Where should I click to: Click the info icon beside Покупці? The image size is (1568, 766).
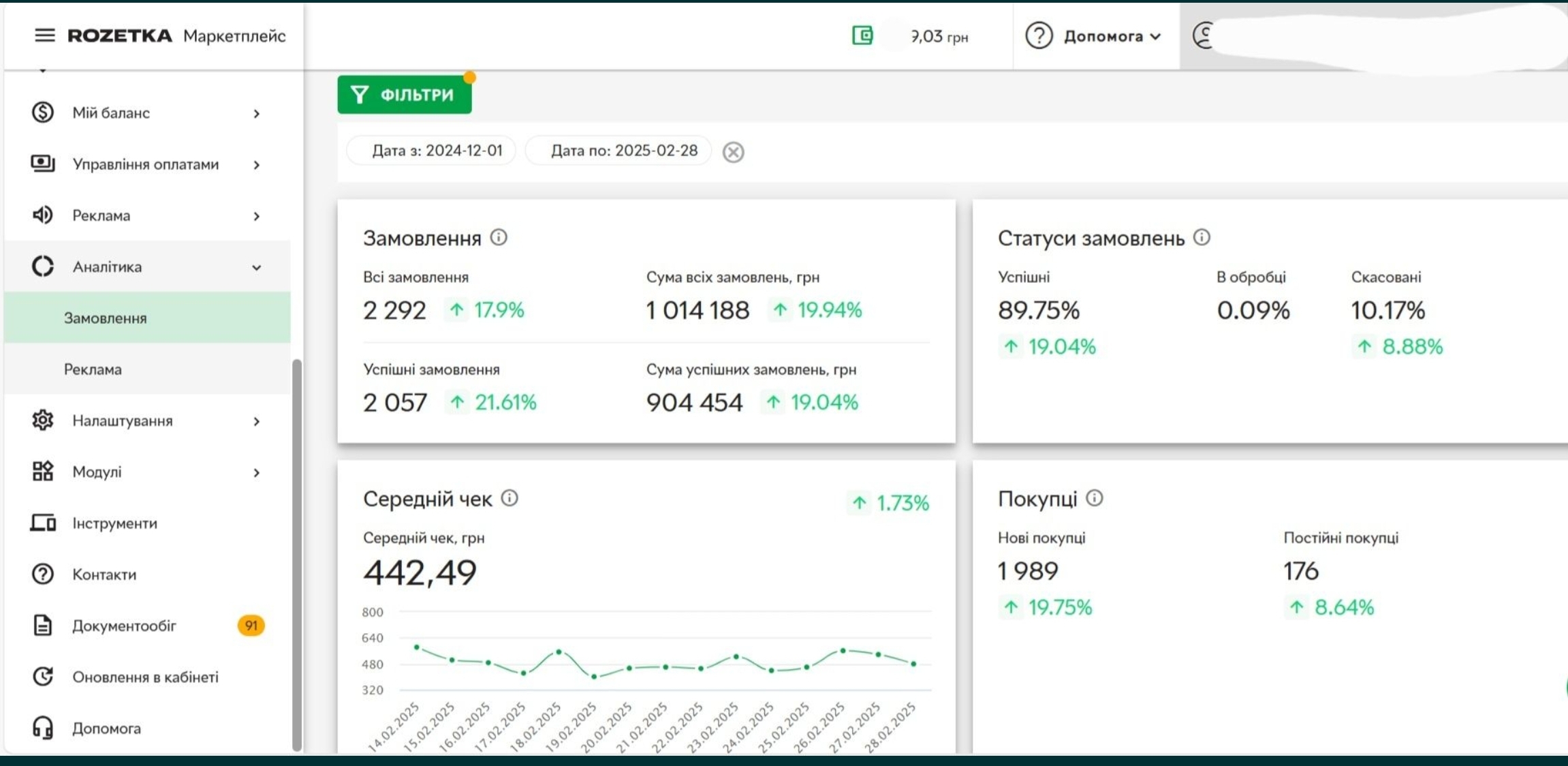pos(1094,498)
